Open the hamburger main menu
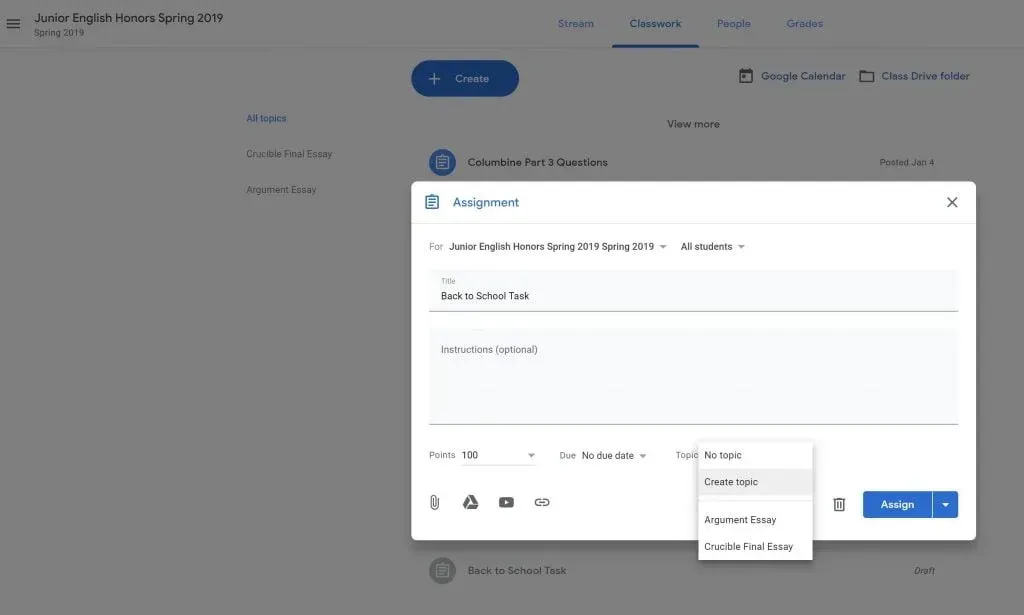The image size is (1024, 615). click(x=13, y=24)
